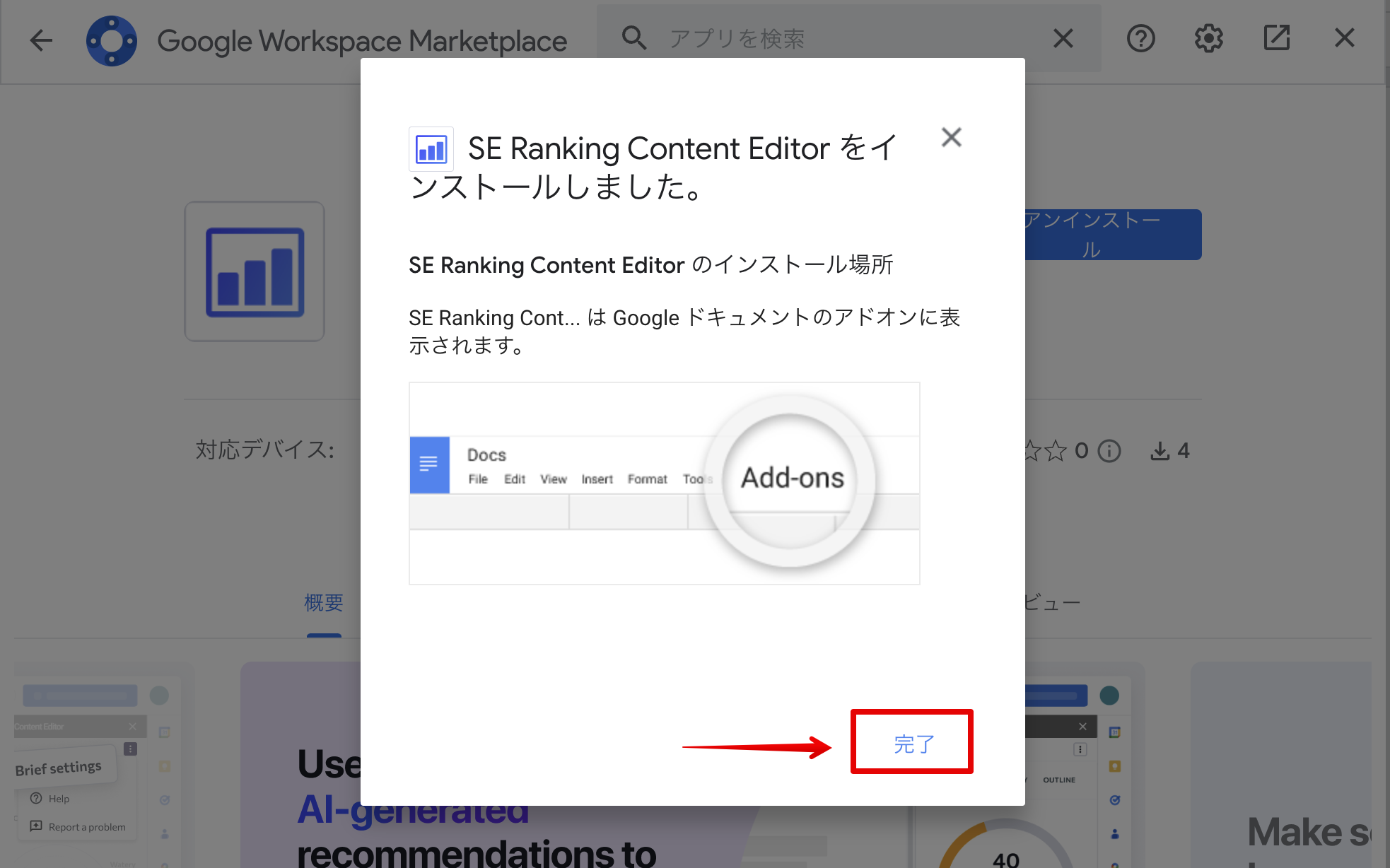This screenshot has height=868, width=1390.
Task: Click the search magnifier icon
Action: pos(633,38)
